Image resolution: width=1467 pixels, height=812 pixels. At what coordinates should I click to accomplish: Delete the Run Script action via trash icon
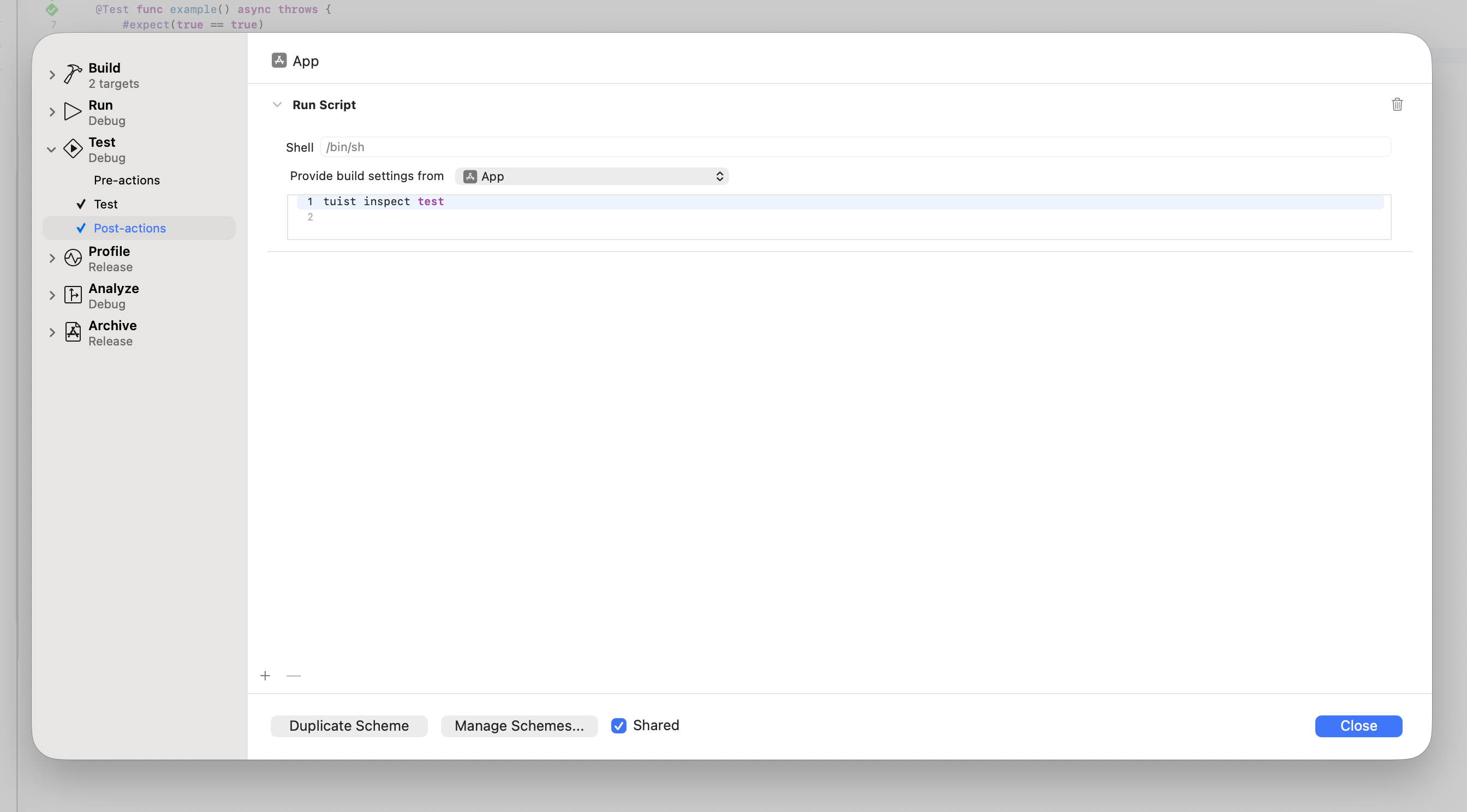(x=1397, y=104)
